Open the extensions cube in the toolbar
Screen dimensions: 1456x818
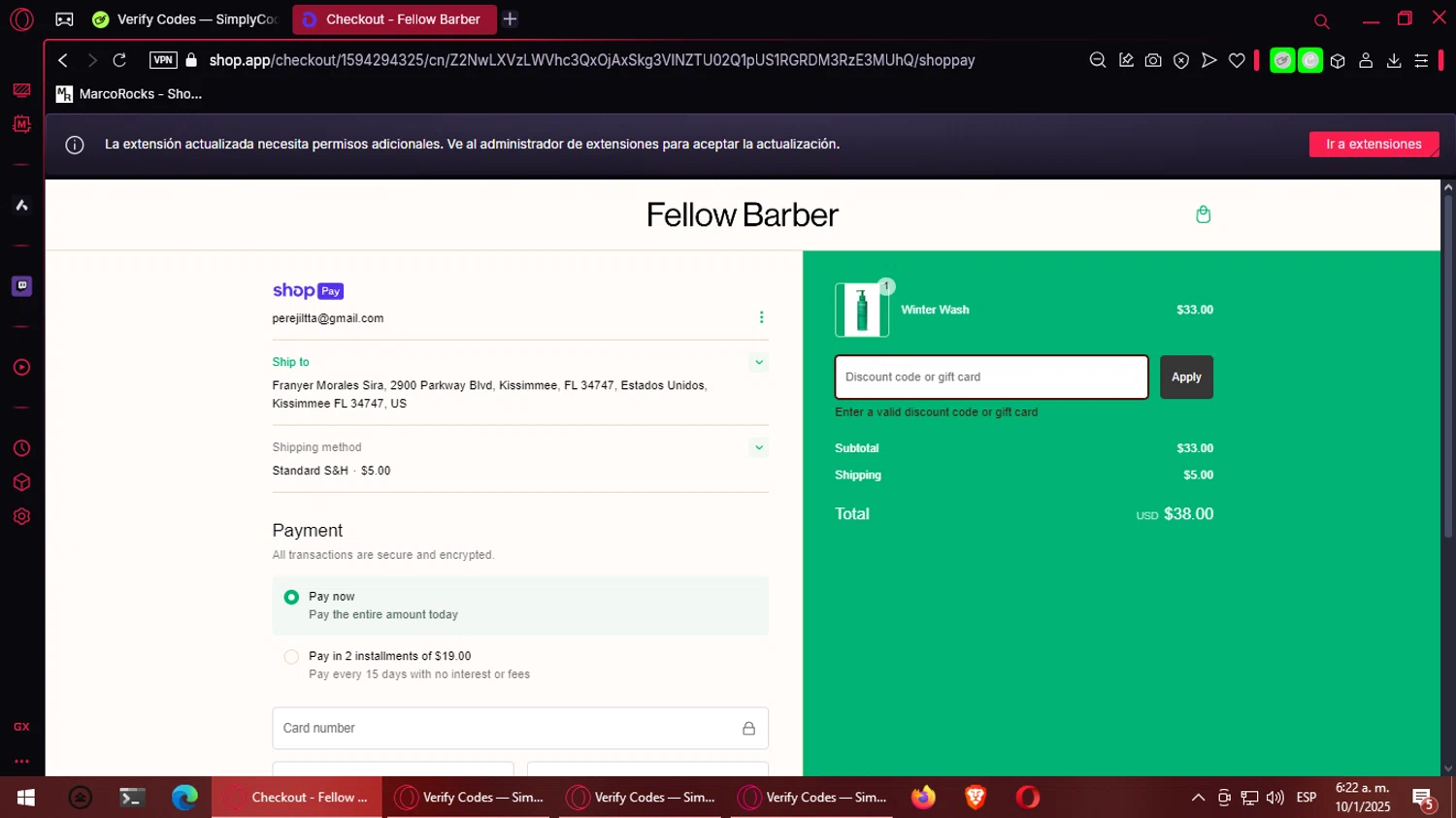[1338, 60]
